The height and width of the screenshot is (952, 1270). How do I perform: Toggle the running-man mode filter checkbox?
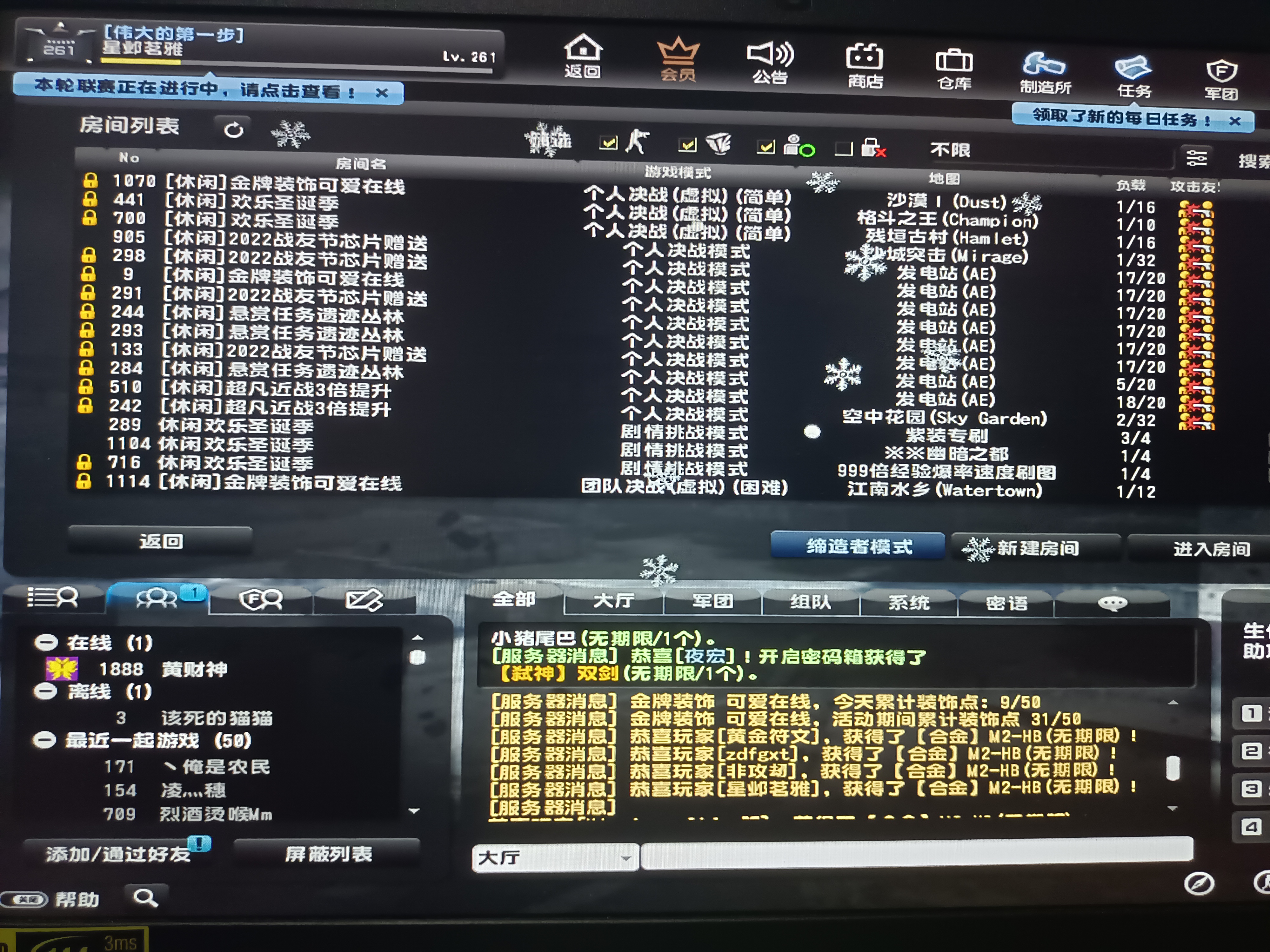pyautogui.click(x=609, y=142)
